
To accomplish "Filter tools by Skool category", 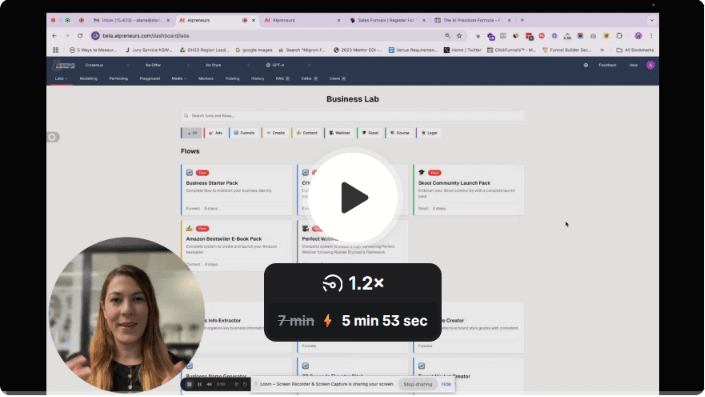I will (370, 133).
